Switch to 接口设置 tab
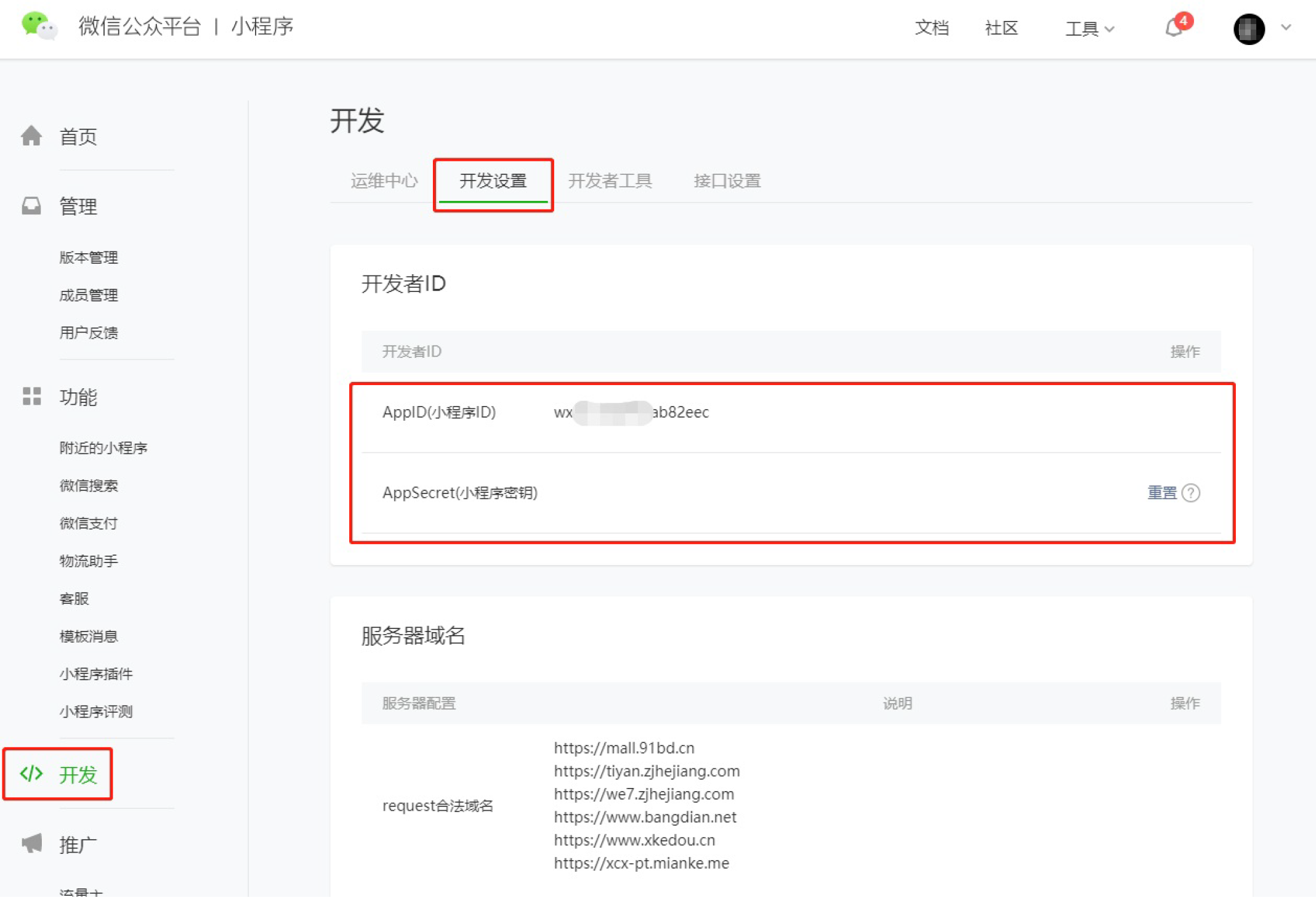The height and width of the screenshot is (897, 1316). [x=727, y=181]
